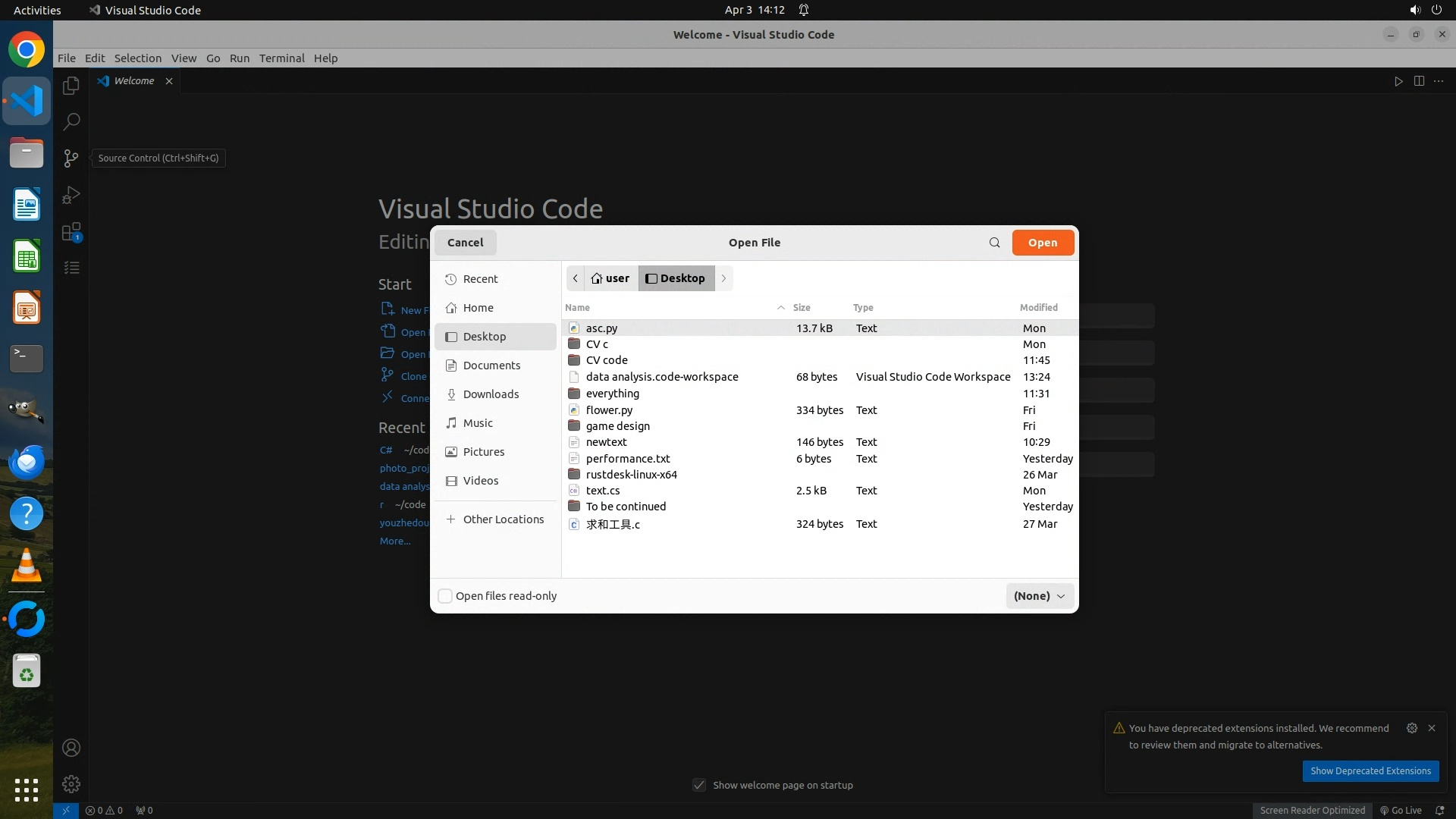Open the Search view icon
This screenshot has width=1456, height=819.
pos(71,121)
